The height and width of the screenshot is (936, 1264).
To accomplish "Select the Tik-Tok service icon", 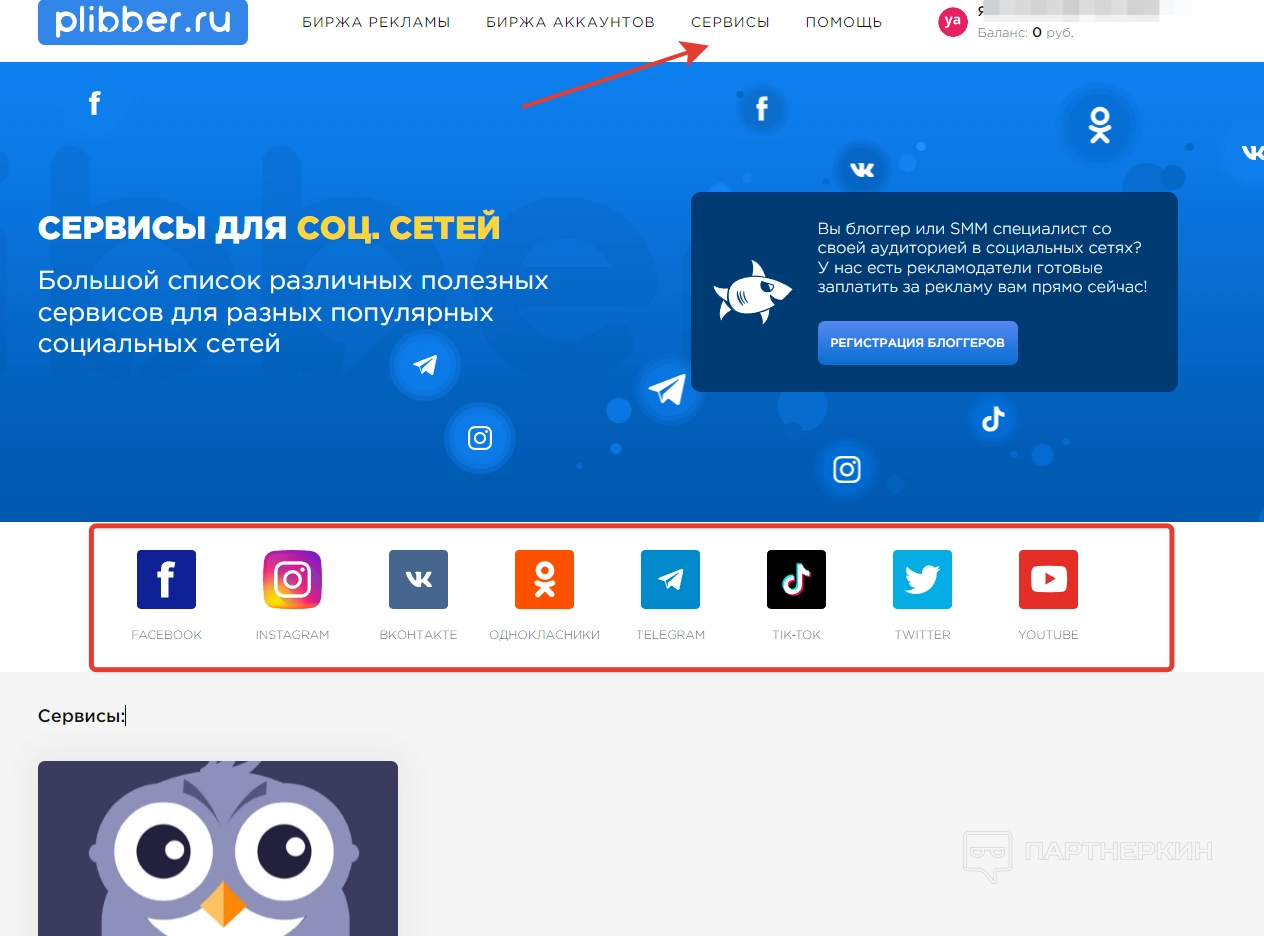I will (796, 579).
